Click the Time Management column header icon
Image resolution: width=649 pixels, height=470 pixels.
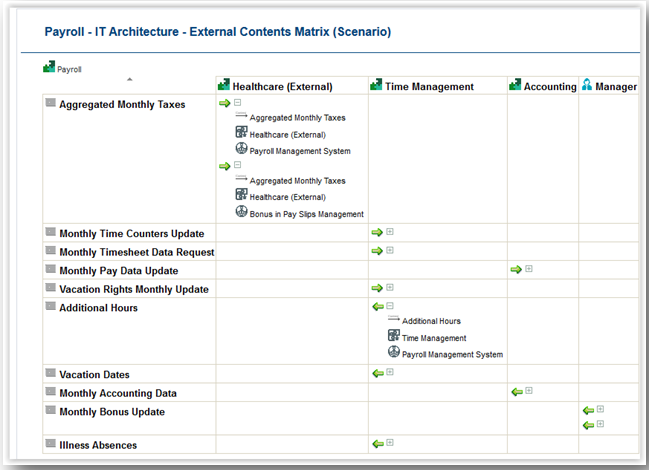(376, 86)
